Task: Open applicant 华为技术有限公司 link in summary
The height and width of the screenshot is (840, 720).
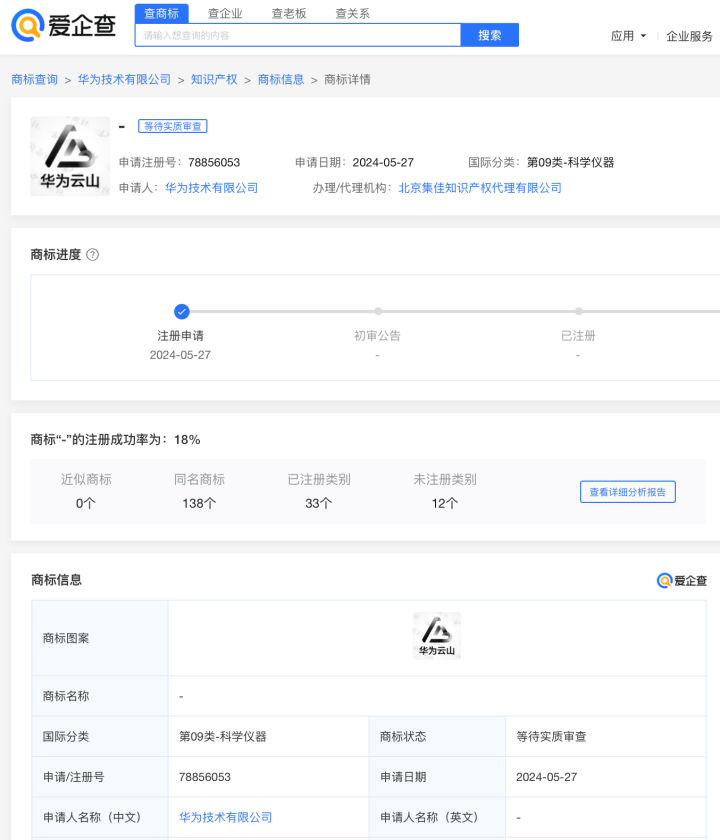Action: 211,188
